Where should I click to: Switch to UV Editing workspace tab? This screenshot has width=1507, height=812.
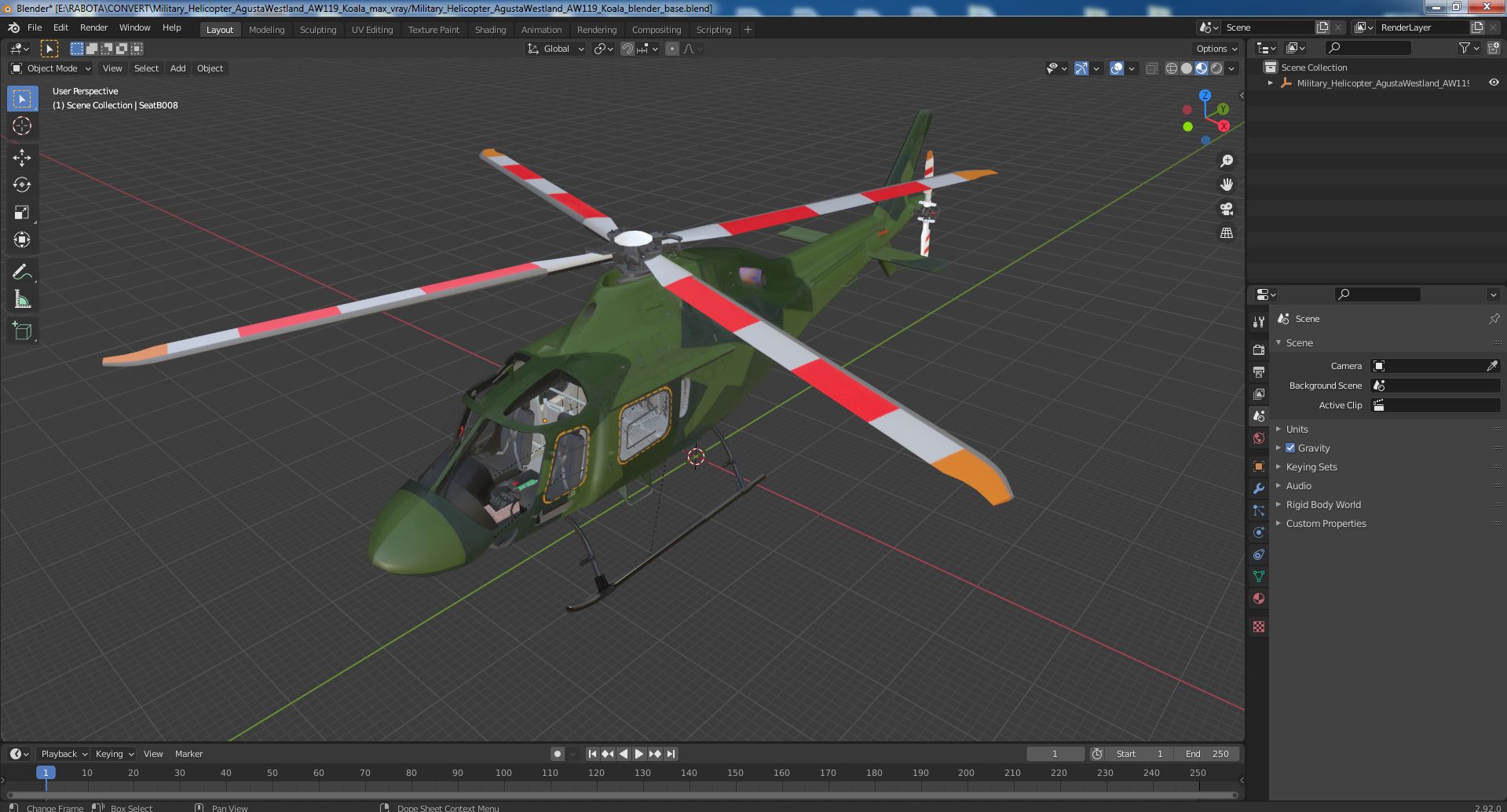tap(372, 30)
